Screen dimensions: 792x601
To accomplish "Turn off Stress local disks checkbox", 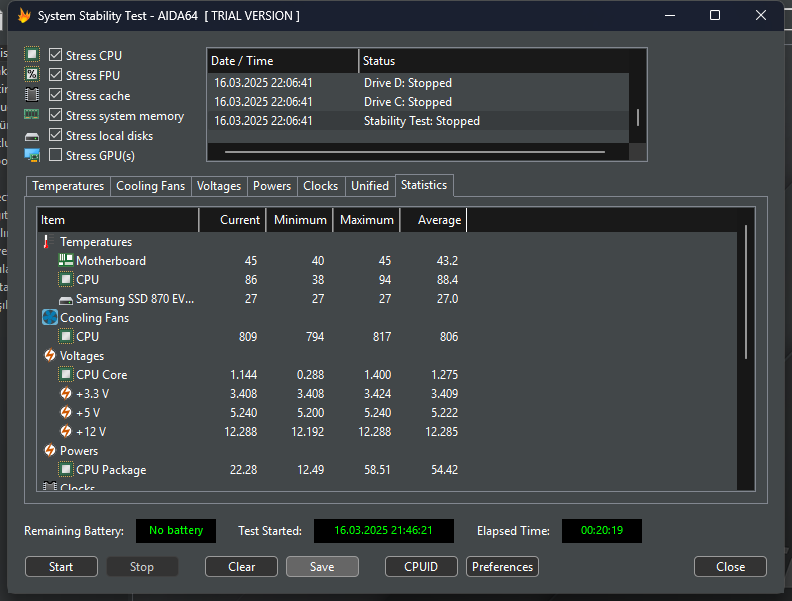I will 56,135.
